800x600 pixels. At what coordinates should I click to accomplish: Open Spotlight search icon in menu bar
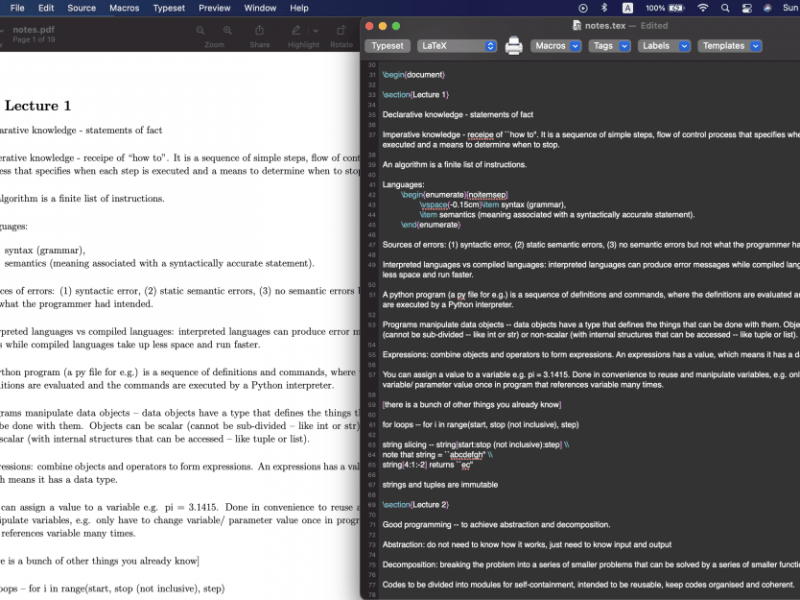(725, 8)
